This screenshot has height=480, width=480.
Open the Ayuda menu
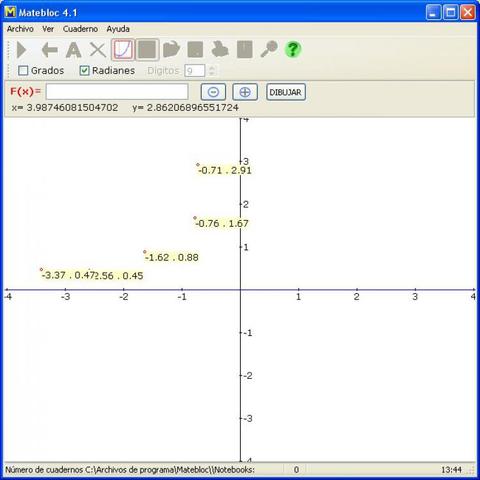(118, 29)
